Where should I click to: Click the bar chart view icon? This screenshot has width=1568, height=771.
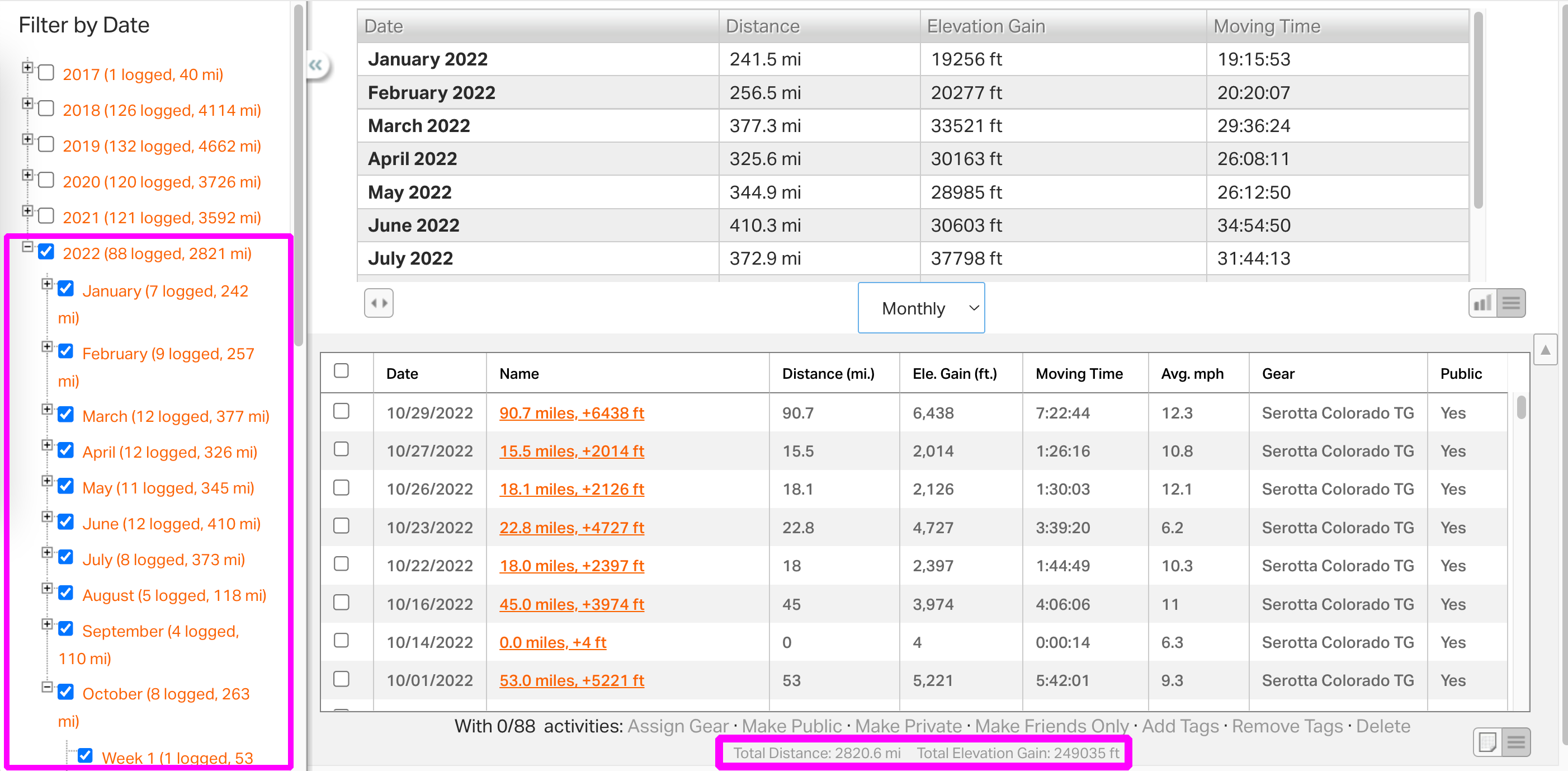[x=1482, y=303]
